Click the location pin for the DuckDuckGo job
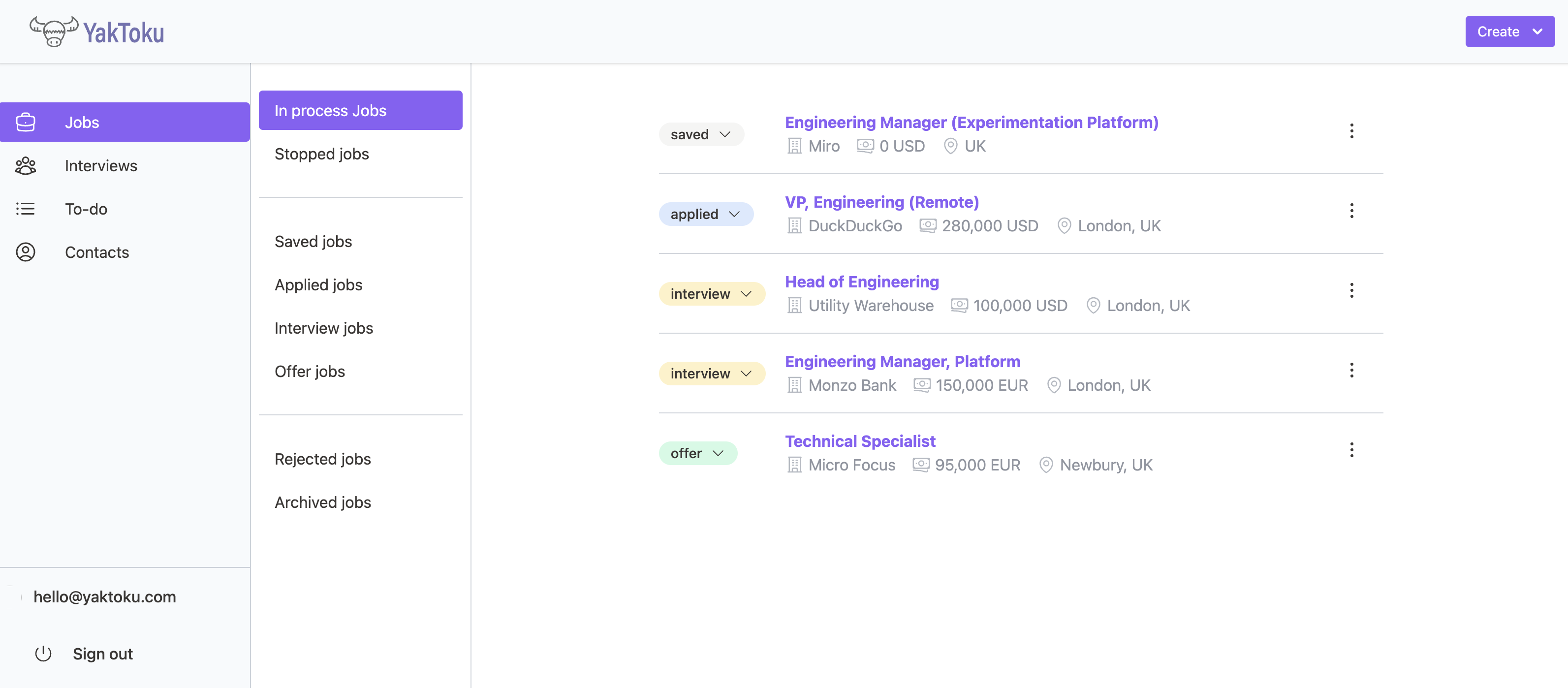 tap(1064, 226)
